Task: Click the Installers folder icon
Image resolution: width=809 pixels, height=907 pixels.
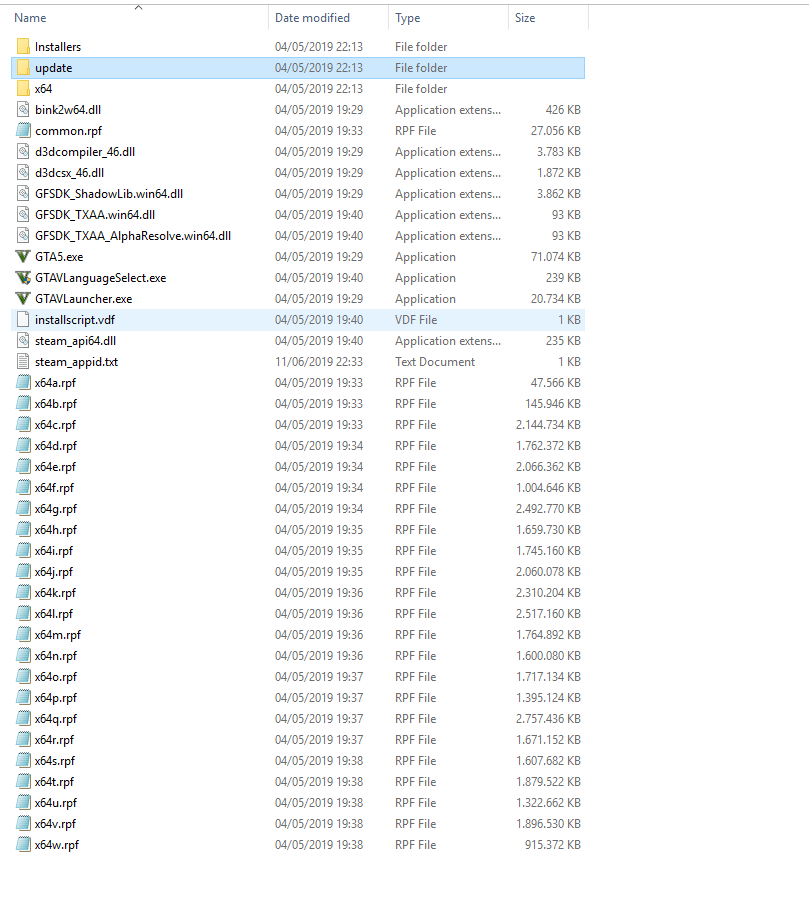Action: [x=23, y=46]
